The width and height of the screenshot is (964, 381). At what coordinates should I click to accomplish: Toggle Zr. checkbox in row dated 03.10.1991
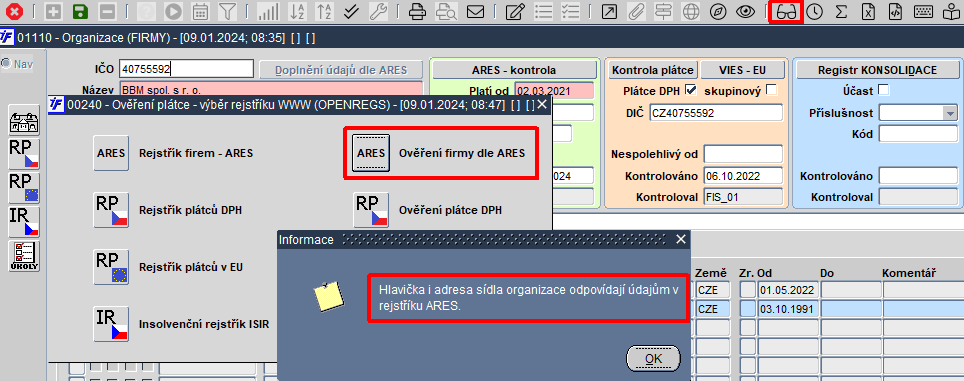click(x=748, y=309)
